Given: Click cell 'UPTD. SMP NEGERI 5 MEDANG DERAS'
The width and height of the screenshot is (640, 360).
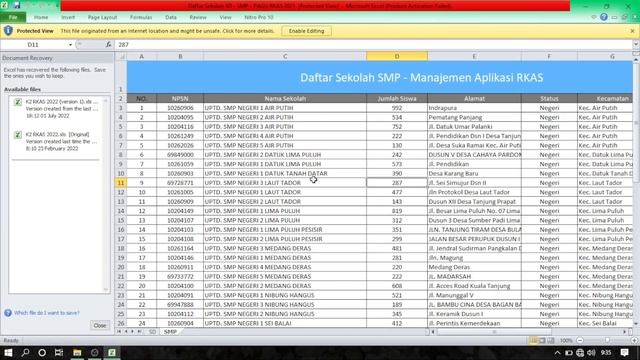Looking at the screenshot, I should click(x=285, y=276).
